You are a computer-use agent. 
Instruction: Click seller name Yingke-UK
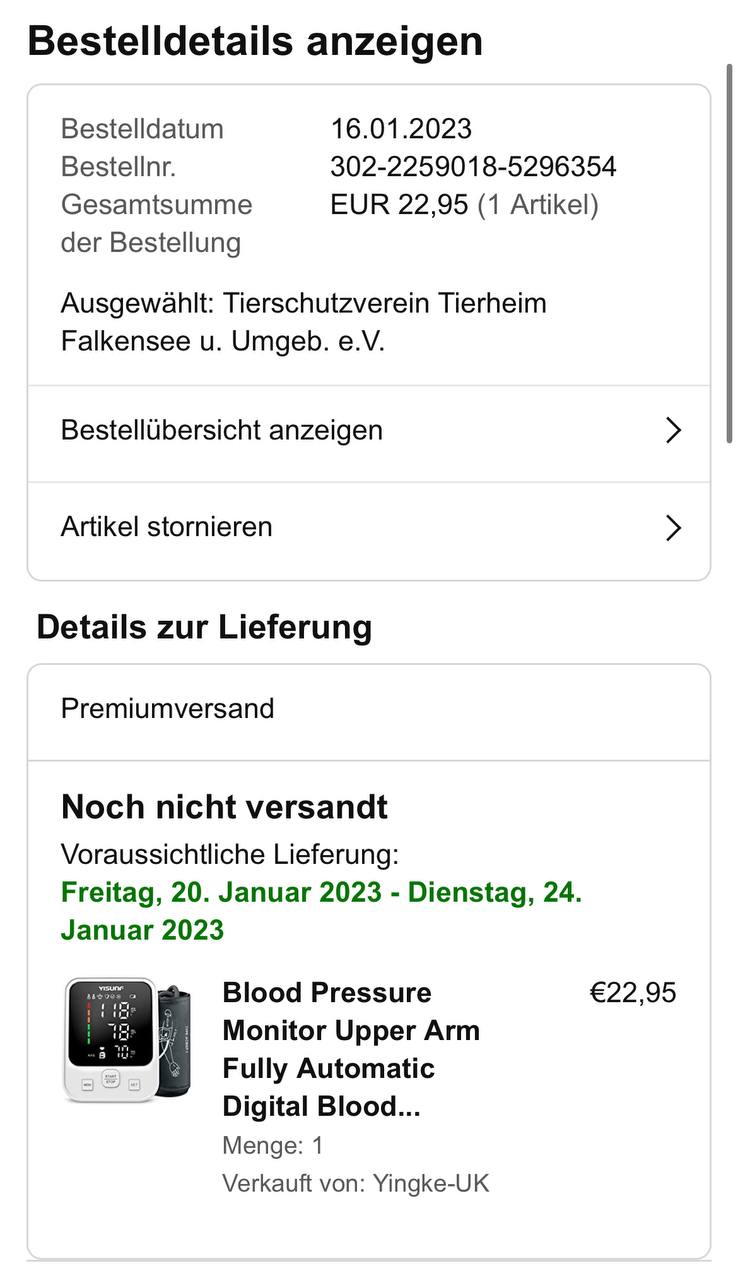point(431,1184)
